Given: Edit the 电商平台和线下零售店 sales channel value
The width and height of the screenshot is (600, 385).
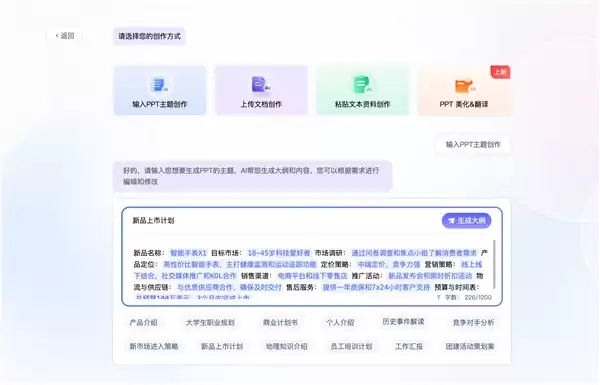Looking at the screenshot, I should (x=312, y=276).
